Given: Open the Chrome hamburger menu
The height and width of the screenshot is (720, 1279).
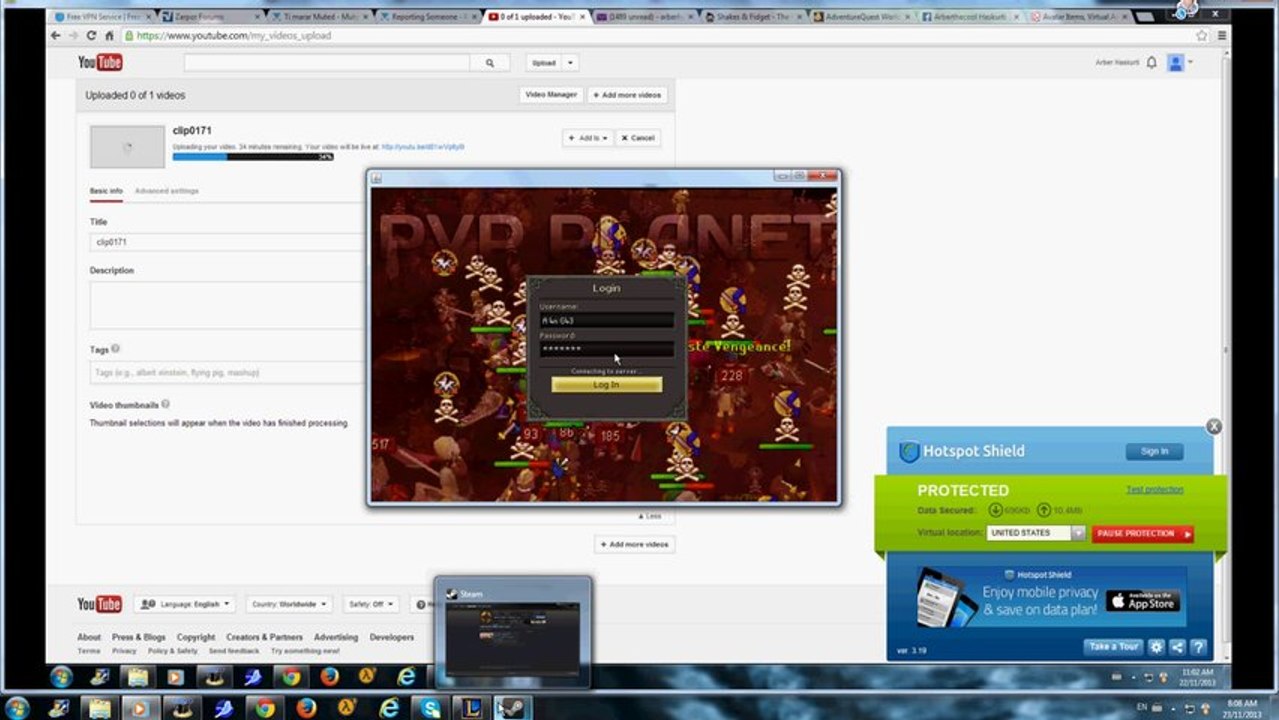Looking at the screenshot, I should point(1221,35).
